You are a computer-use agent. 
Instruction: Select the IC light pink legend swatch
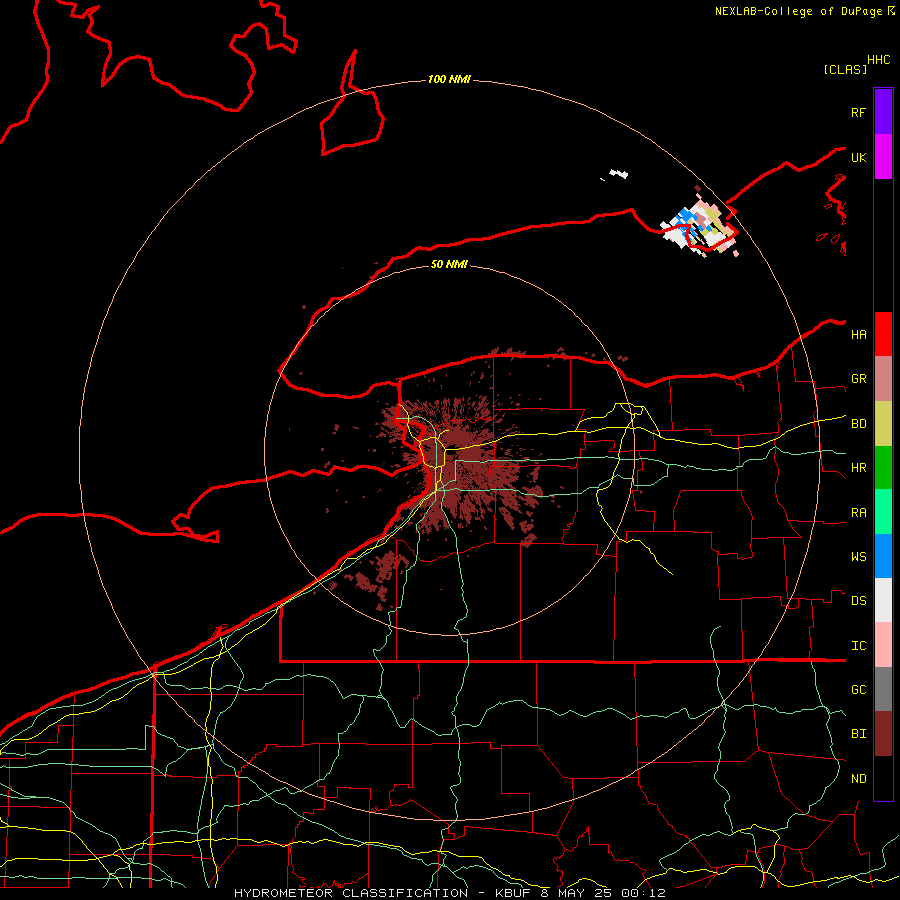(x=883, y=645)
